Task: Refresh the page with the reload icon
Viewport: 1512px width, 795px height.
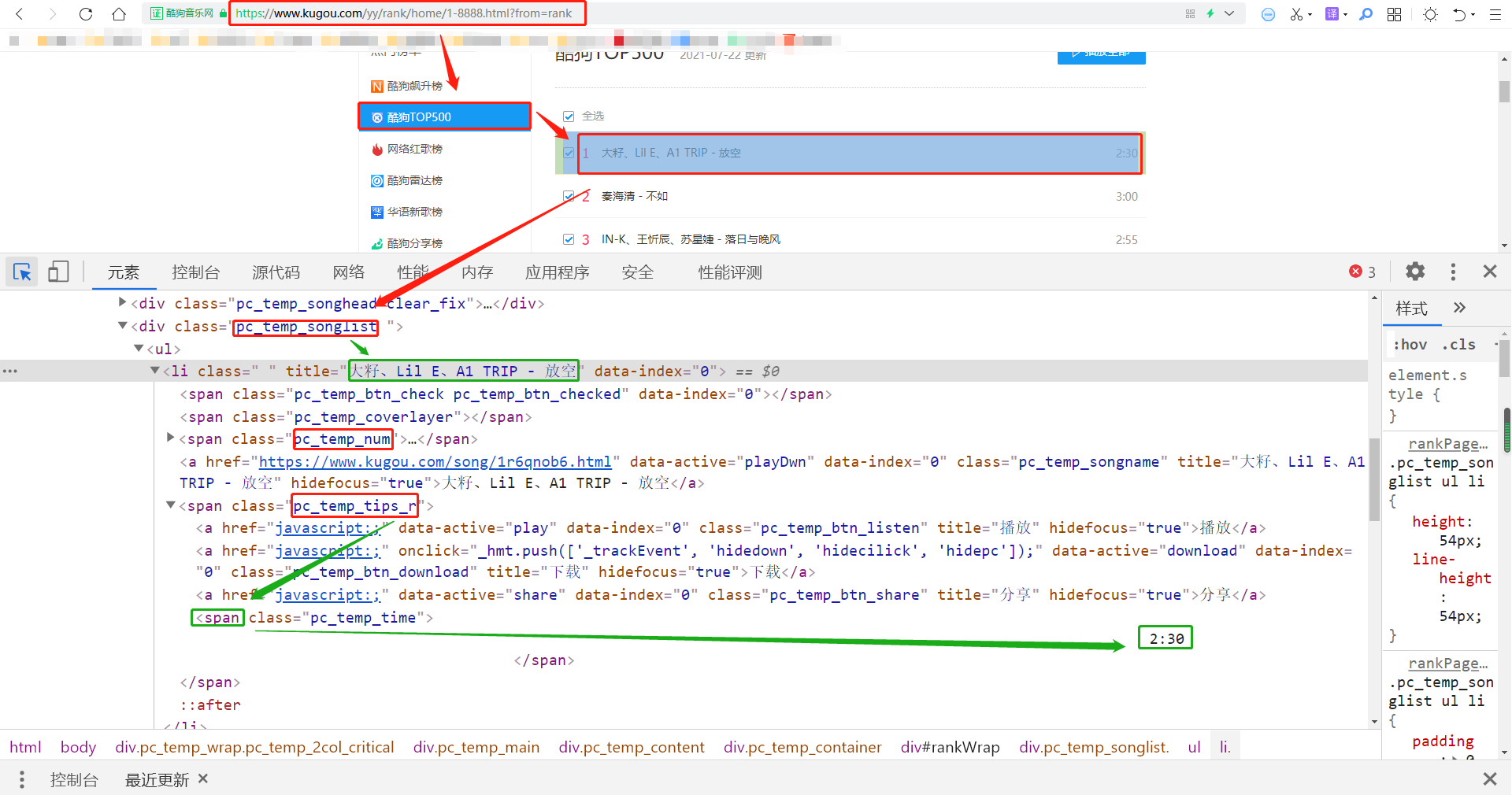Action: point(86,13)
